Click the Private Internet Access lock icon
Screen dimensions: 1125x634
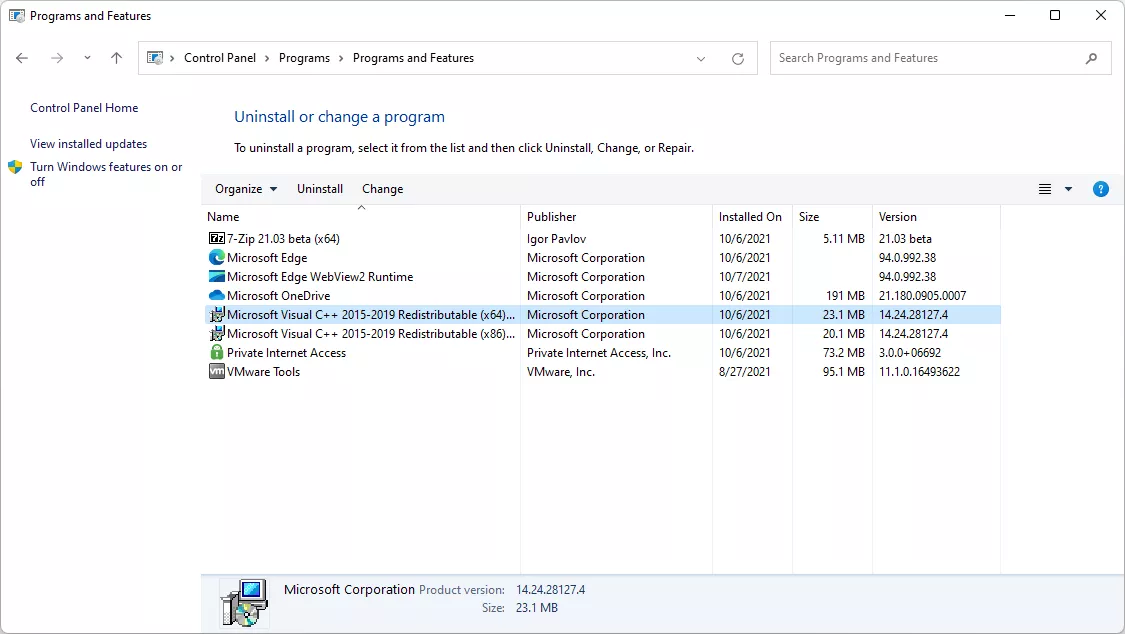217,352
